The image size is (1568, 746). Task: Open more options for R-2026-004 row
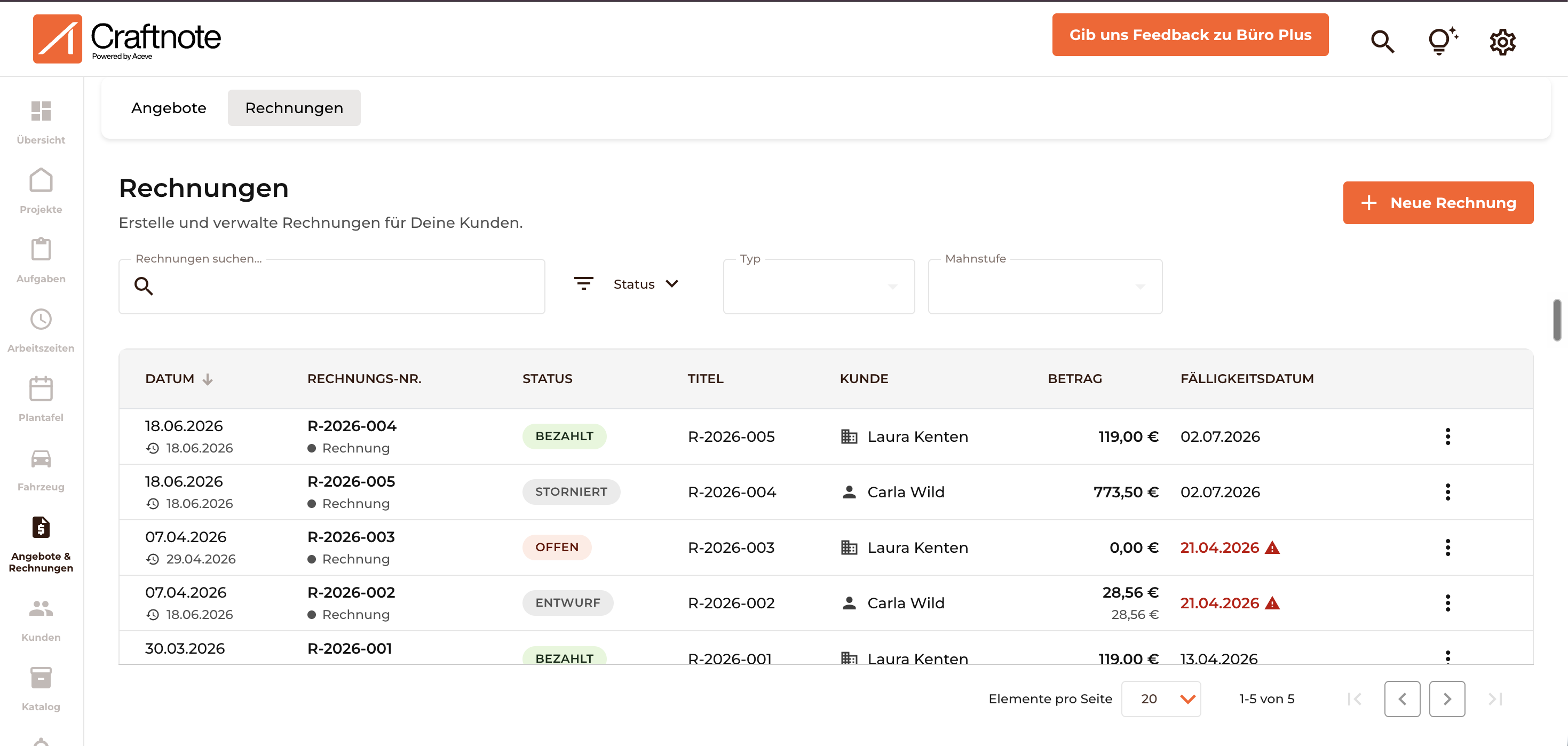click(x=1447, y=437)
